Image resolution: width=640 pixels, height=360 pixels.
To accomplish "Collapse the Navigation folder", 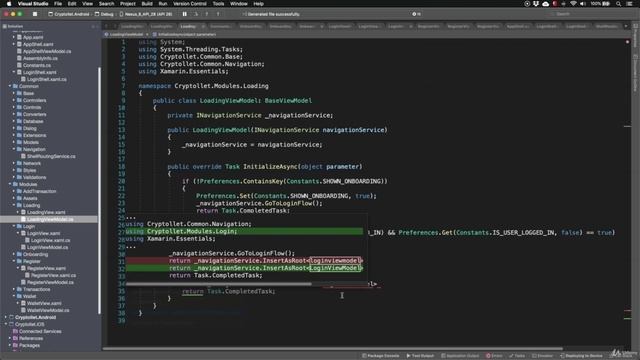I will point(14,149).
